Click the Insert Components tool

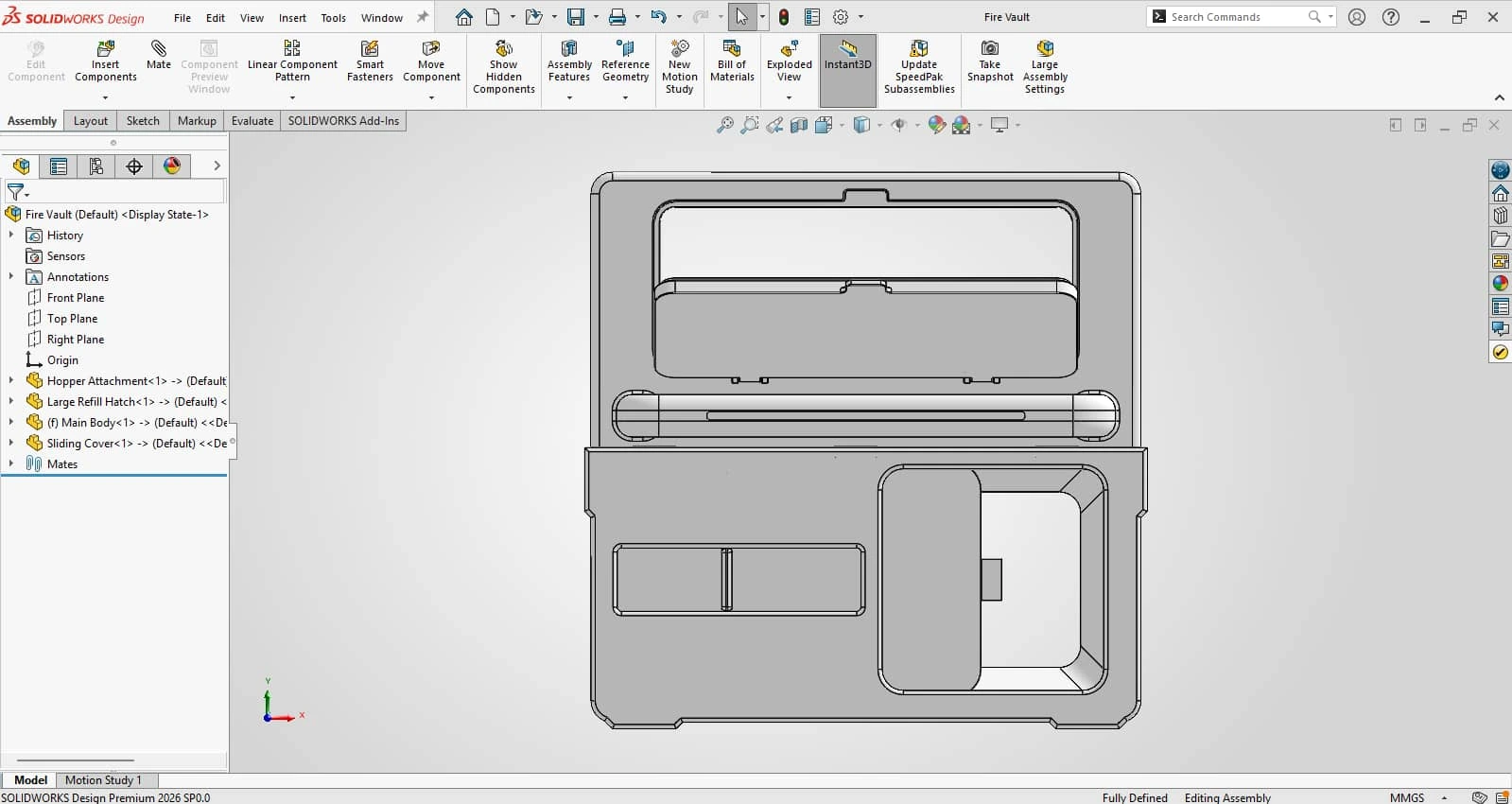pyautogui.click(x=106, y=61)
